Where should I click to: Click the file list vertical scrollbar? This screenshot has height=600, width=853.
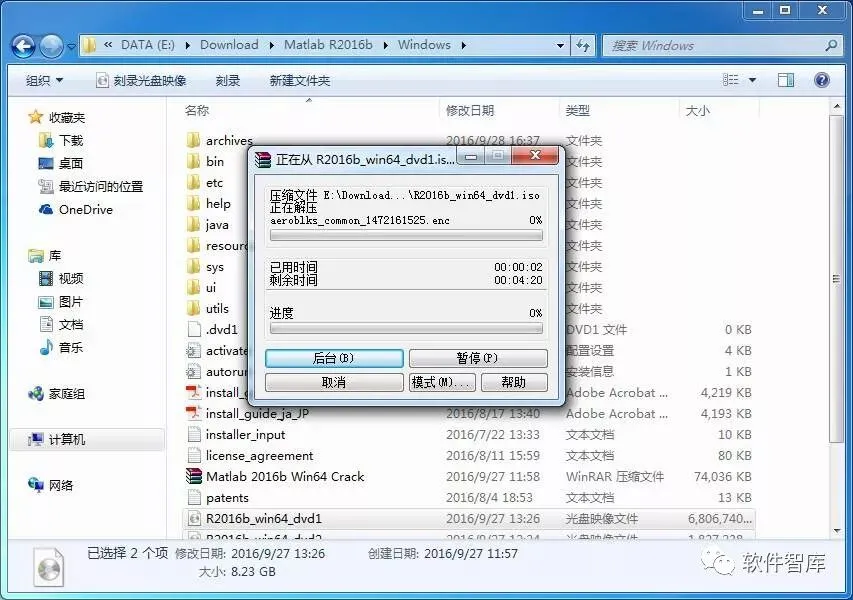[837, 279]
